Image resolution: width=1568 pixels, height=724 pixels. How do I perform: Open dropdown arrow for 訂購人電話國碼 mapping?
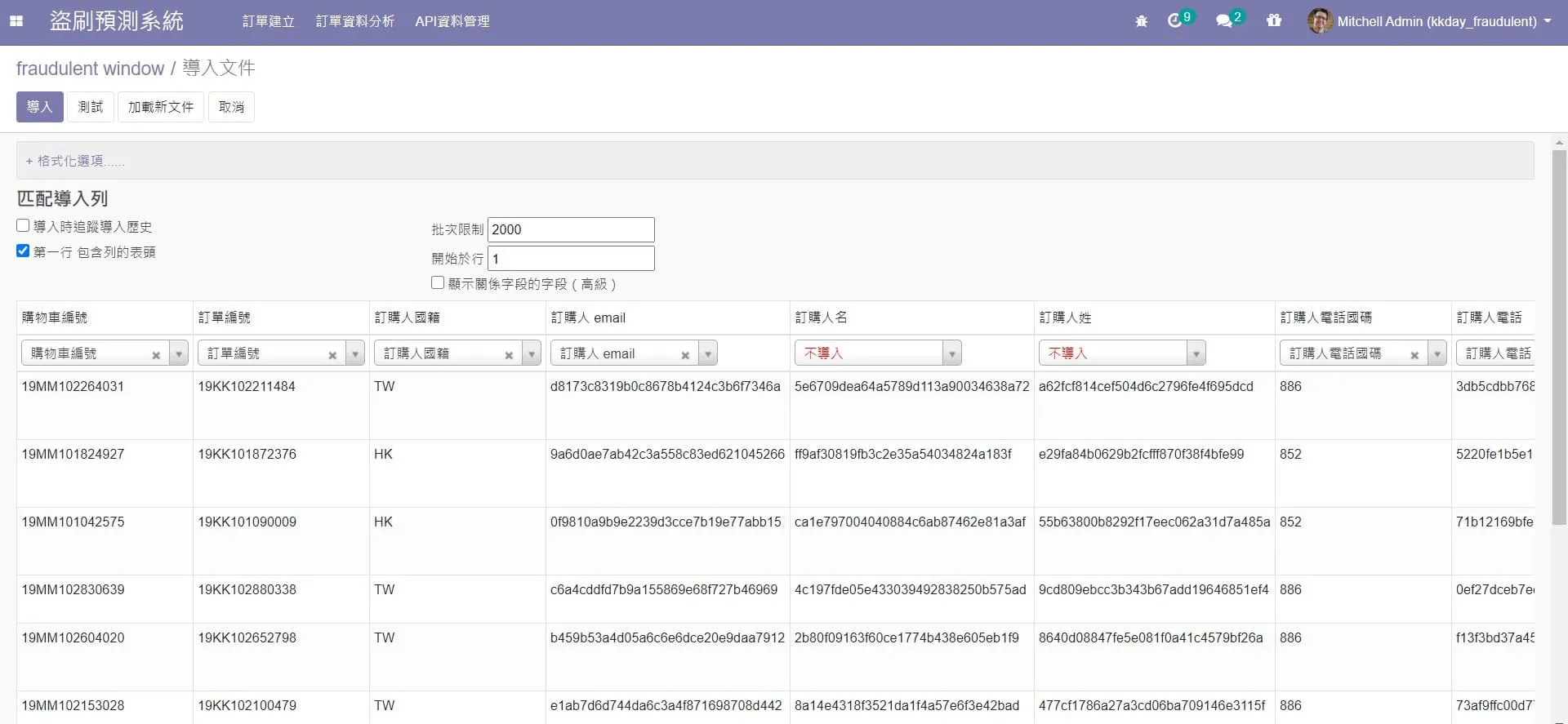click(x=1437, y=353)
